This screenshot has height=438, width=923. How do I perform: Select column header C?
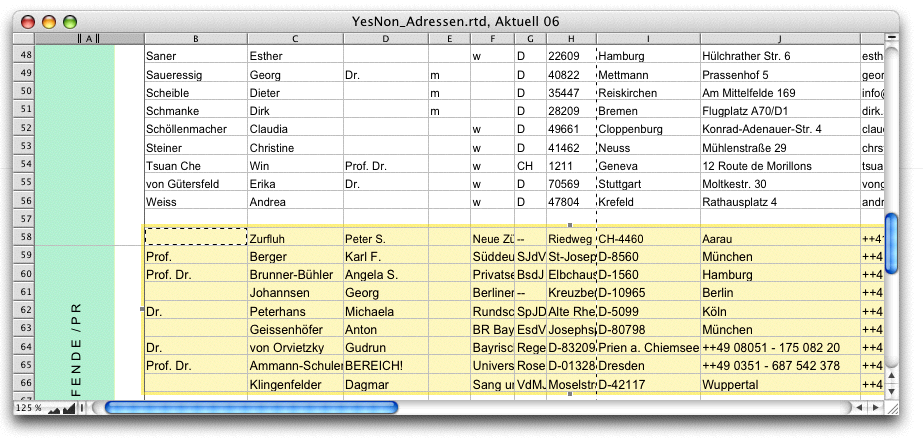click(x=294, y=38)
